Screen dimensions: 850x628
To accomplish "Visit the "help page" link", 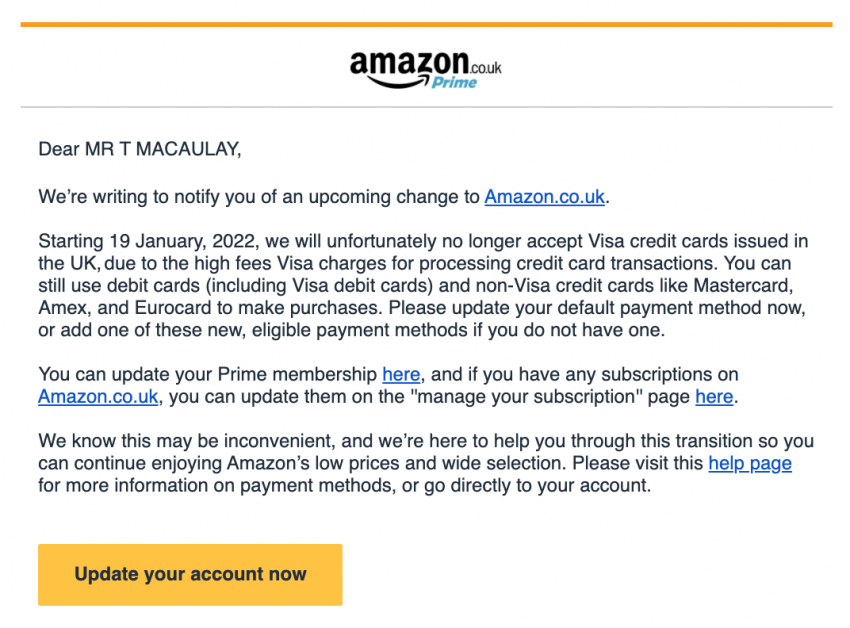I will pos(749,463).
